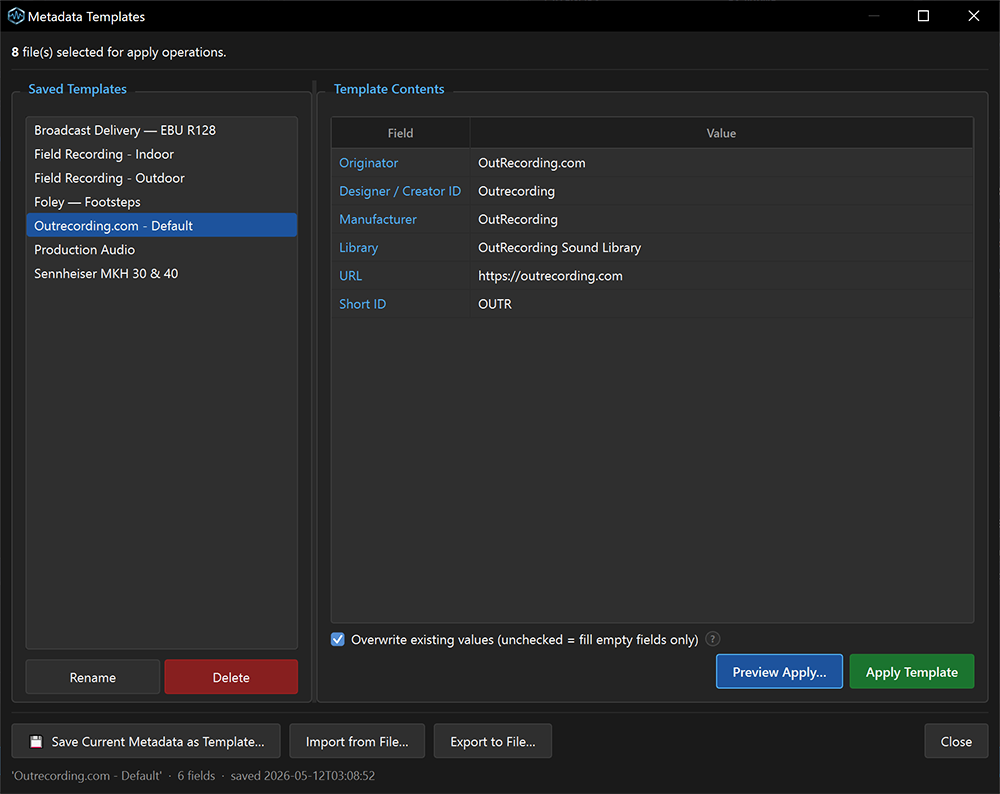The width and height of the screenshot is (1000, 794).
Task: Rename the selected template
Action: click(x=92, y=677)
